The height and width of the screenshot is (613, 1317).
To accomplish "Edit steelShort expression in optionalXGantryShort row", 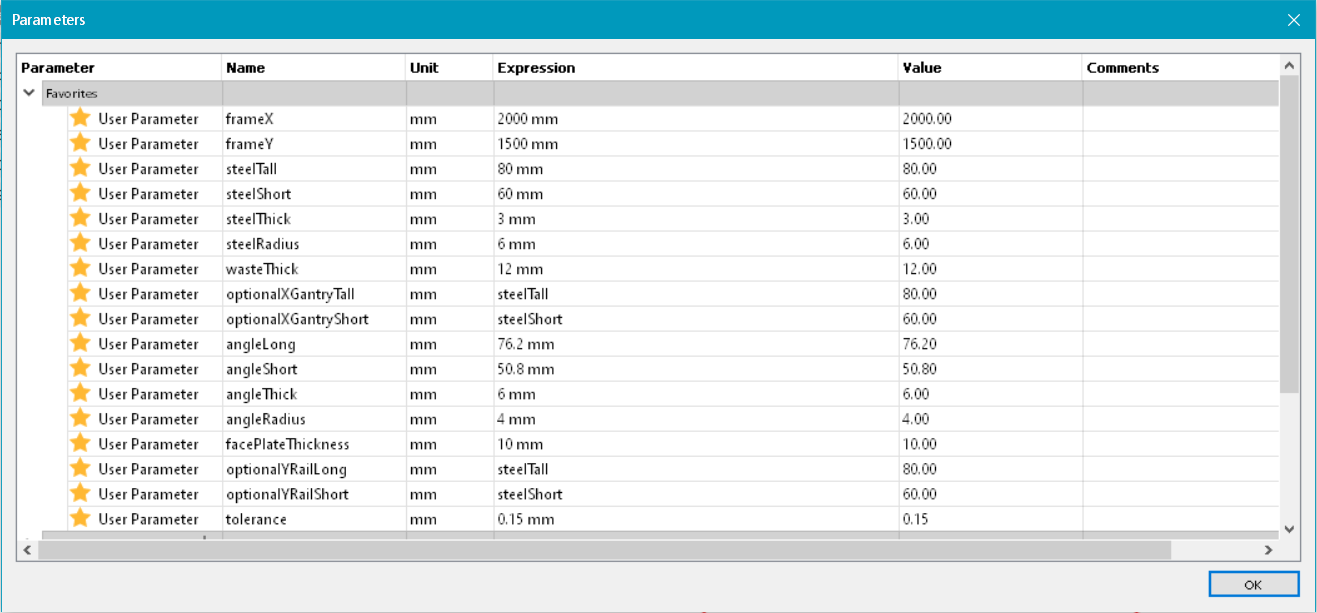I will pyautogui.click(x=696, y=318).
